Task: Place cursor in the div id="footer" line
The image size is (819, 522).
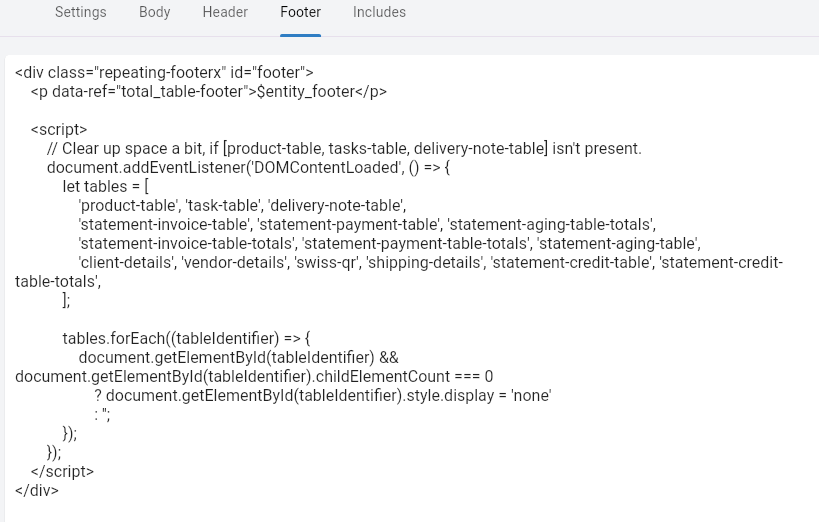Action: click(165, 72)
